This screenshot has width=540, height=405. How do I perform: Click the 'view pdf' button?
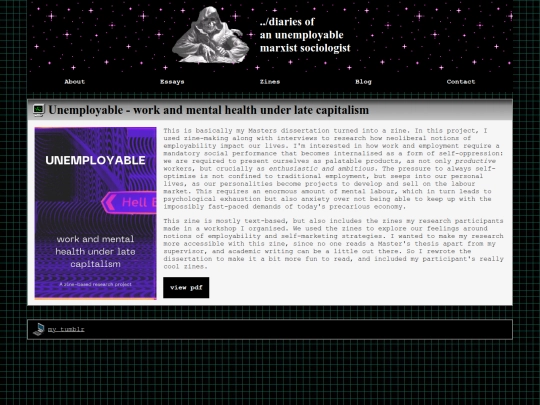tap(186, 288)
